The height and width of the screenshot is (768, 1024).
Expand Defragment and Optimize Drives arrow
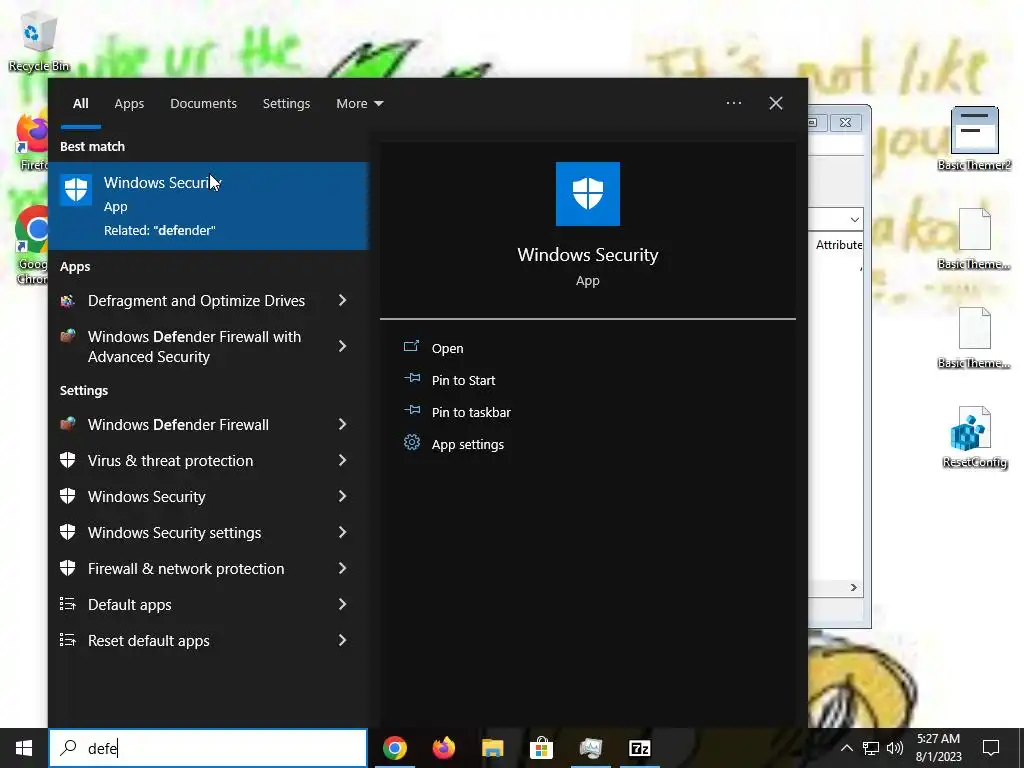pos(342,300)
